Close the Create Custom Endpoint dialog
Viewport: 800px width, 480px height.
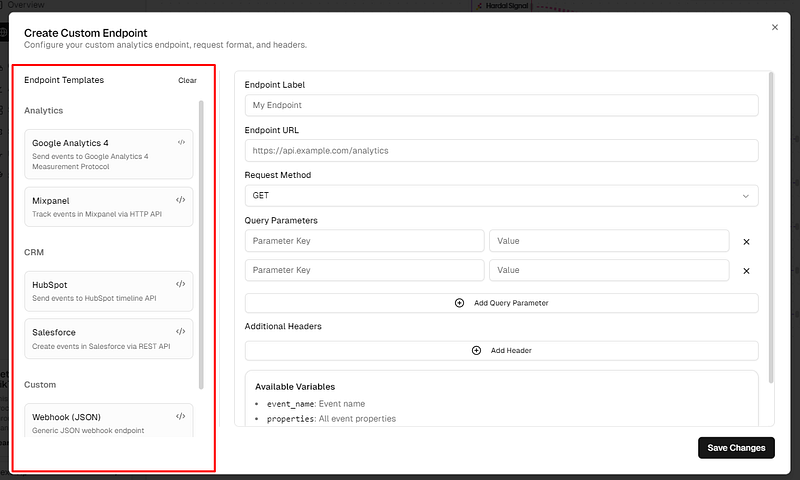pos(774,28)
